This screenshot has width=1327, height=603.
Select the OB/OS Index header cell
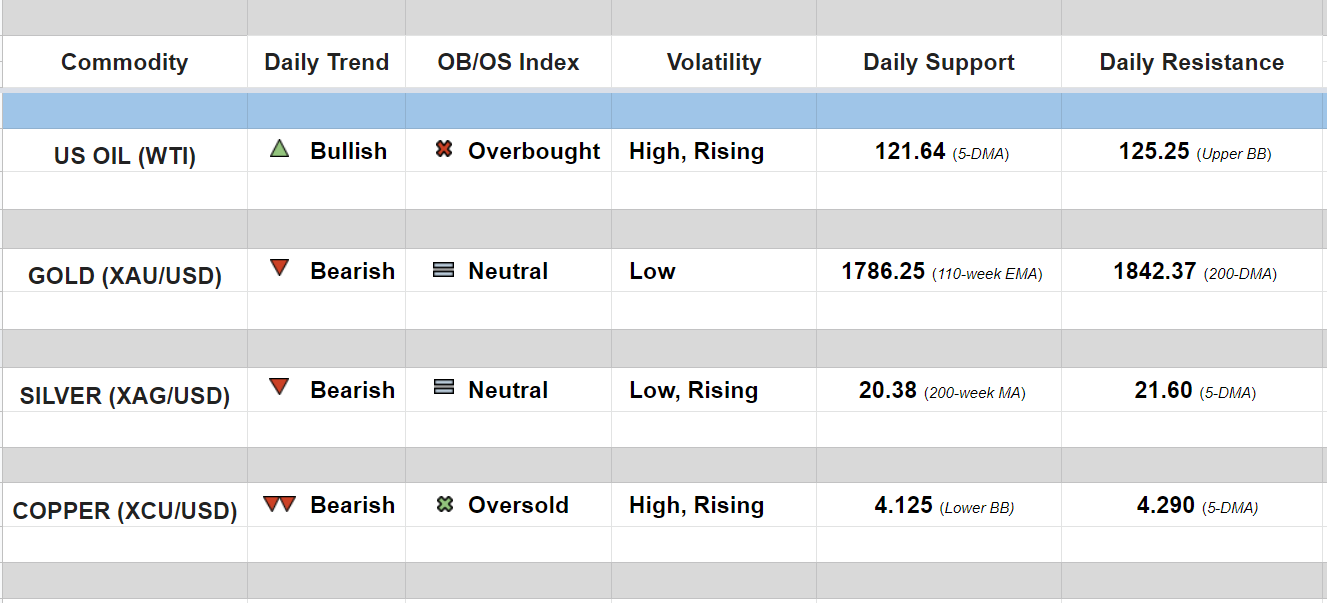click(x=508, y=62)
